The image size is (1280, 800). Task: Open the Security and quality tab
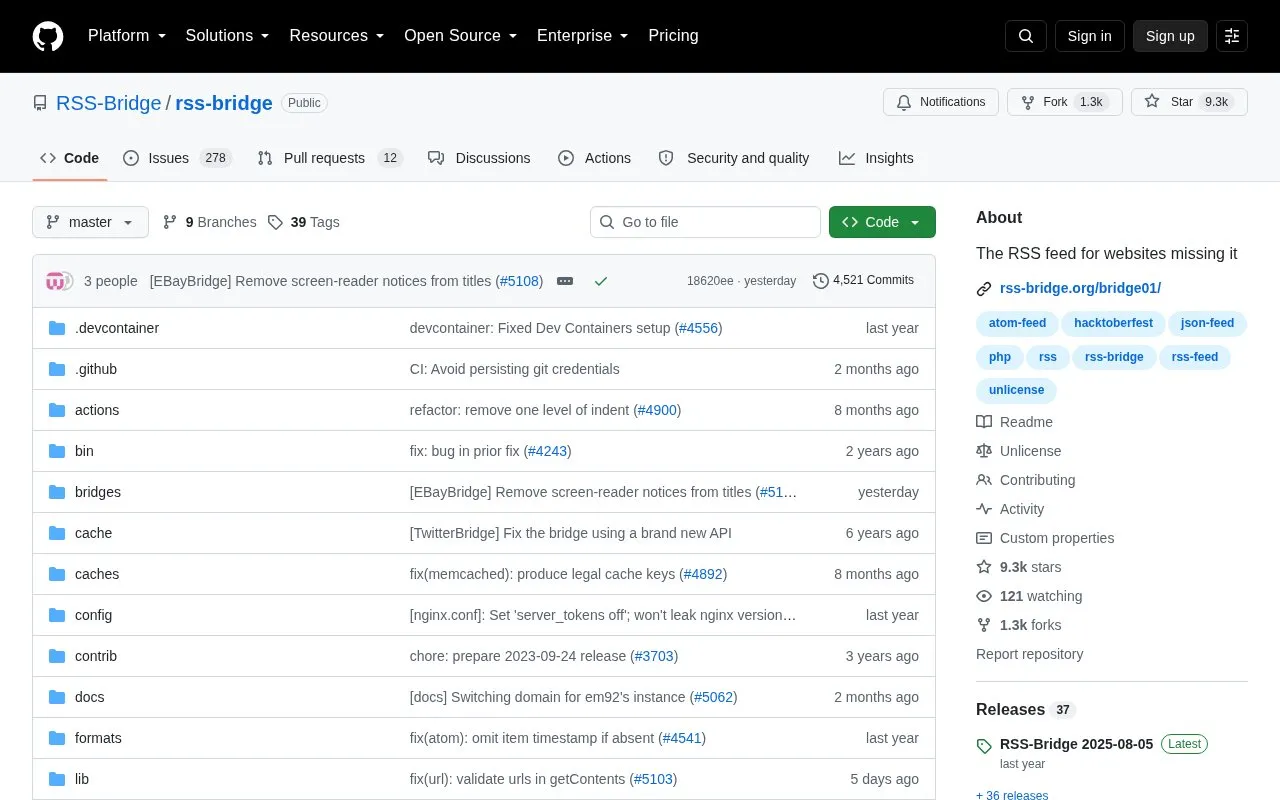734,158
